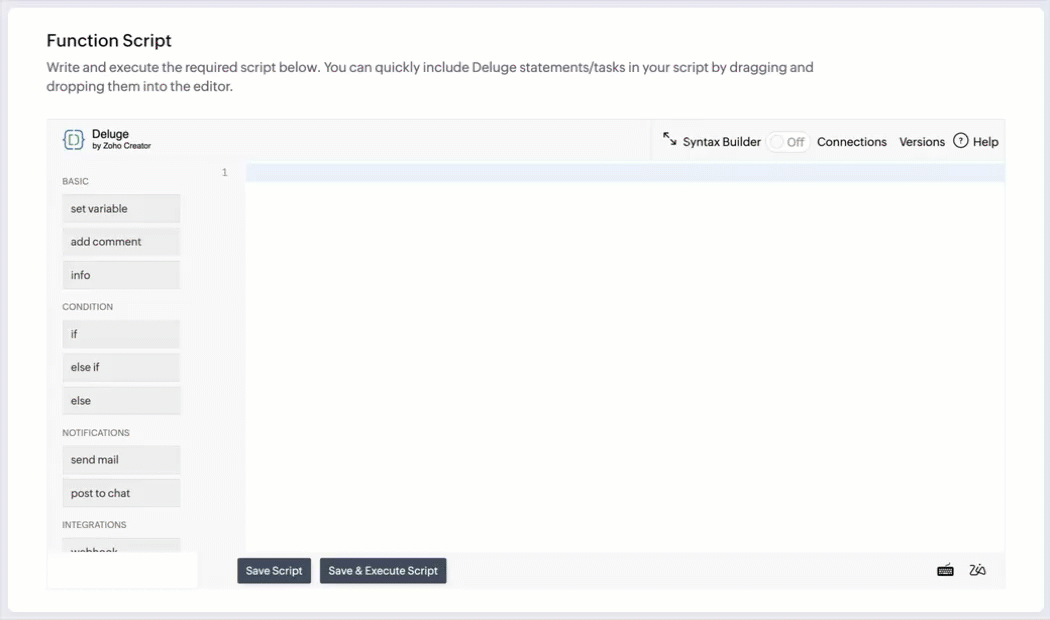Click Save & Execute Script button
Screen dimensions: 1050x620
(x=383, y=570)
